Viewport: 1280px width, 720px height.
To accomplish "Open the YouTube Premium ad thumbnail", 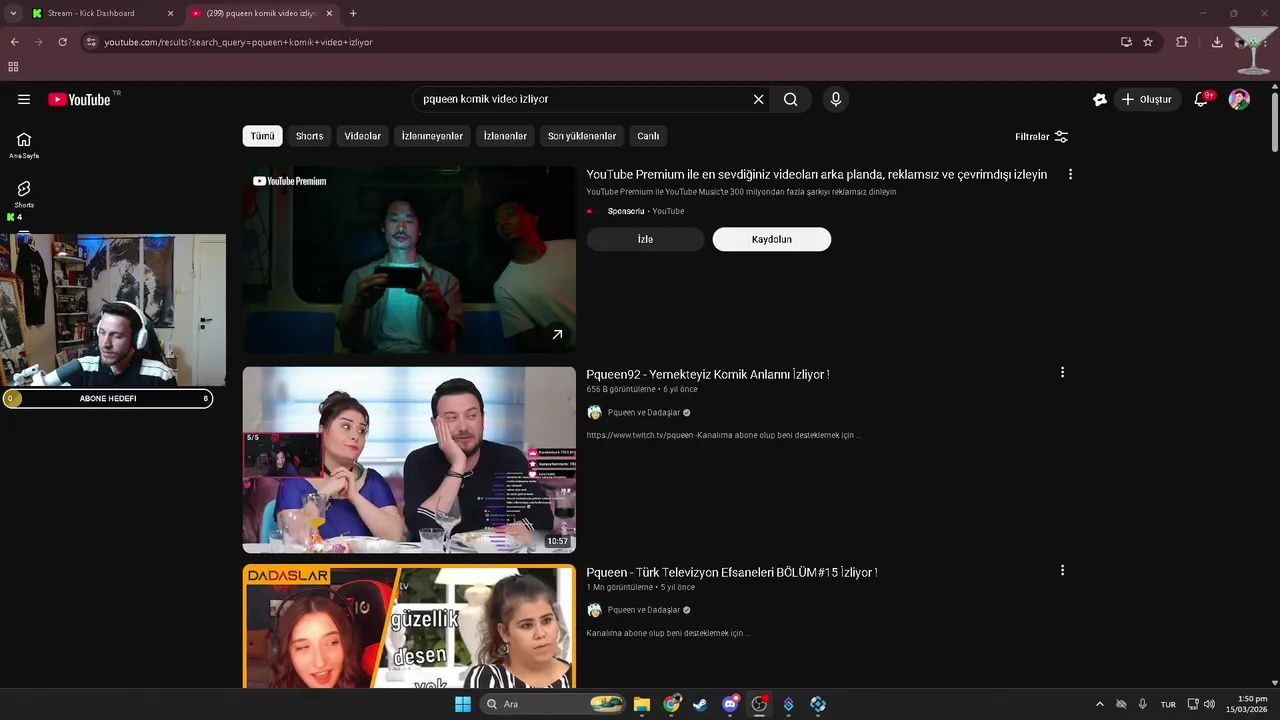I will [409, 259].
